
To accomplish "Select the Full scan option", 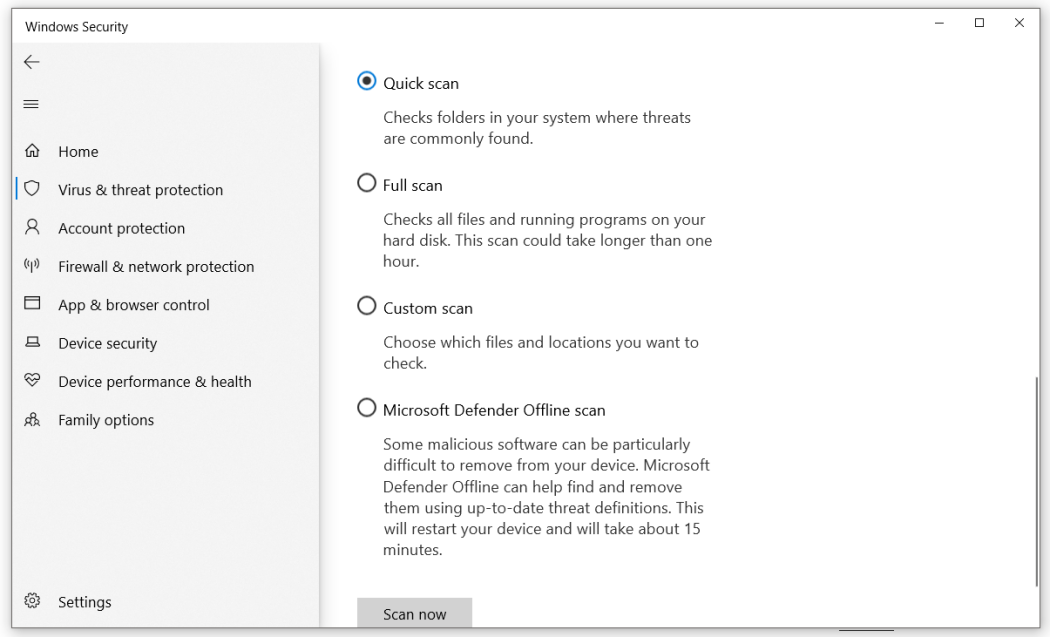I will click(366, 183).
